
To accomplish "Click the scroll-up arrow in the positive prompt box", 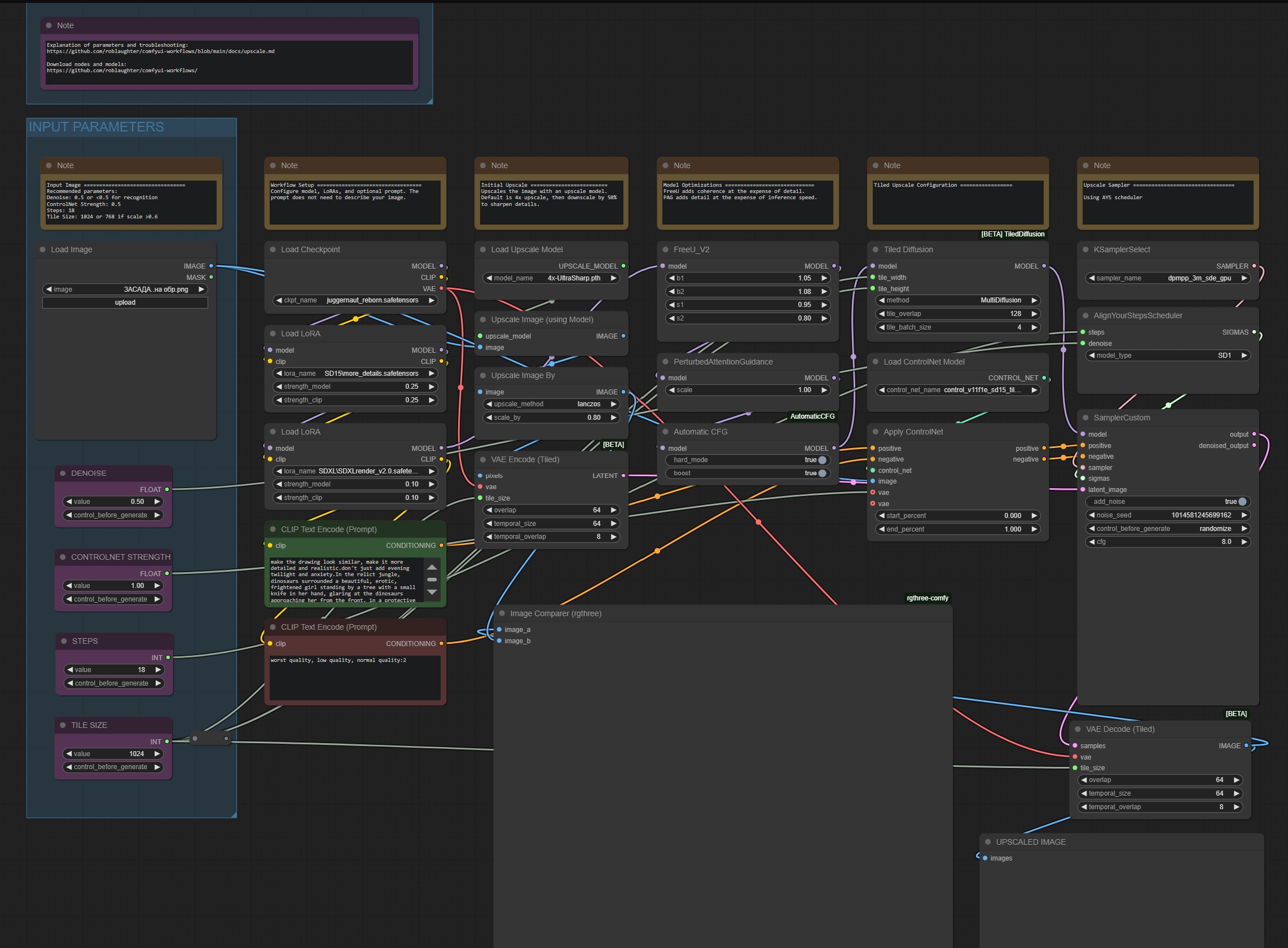I will click(x=432, y=567).
